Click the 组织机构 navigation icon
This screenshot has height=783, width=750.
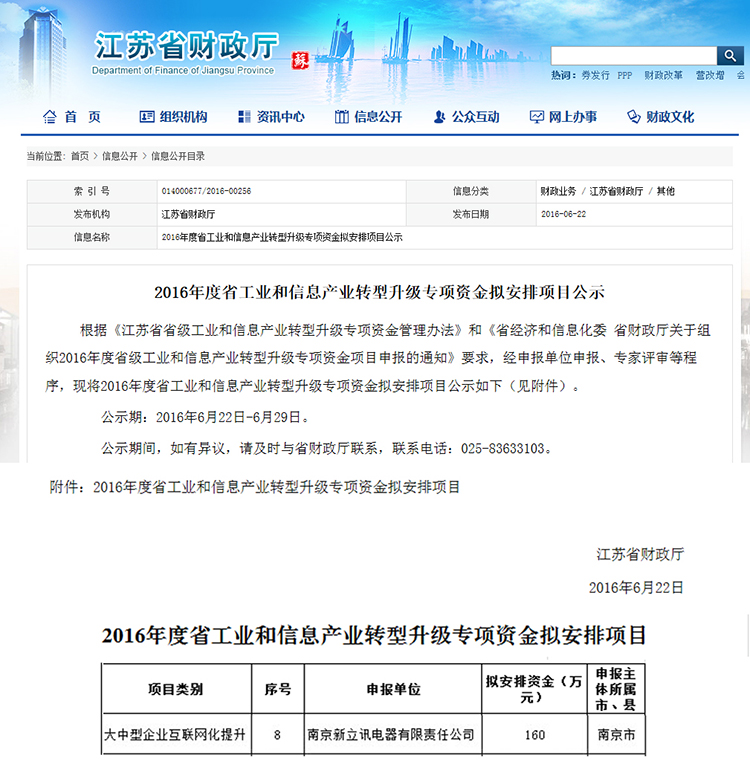(x=147, y=117)
